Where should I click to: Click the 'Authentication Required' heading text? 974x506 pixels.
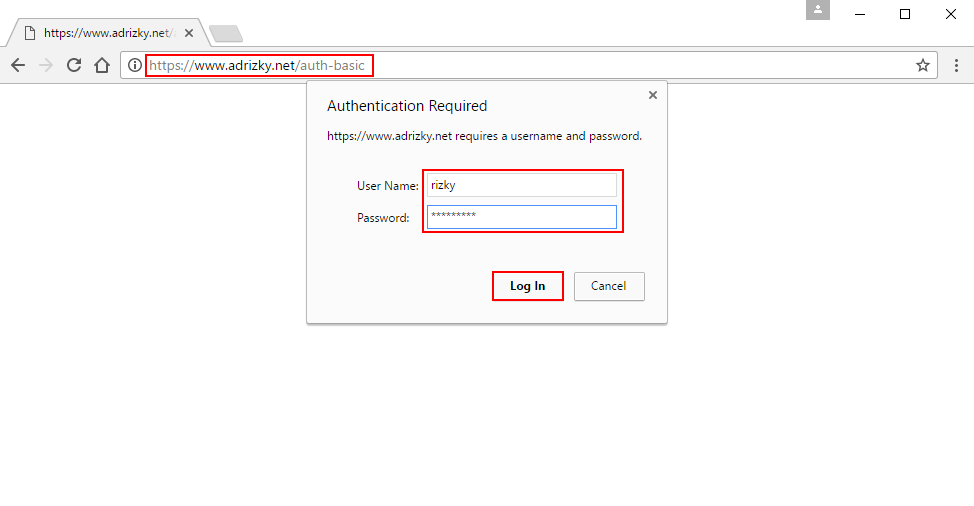[407, 106]
